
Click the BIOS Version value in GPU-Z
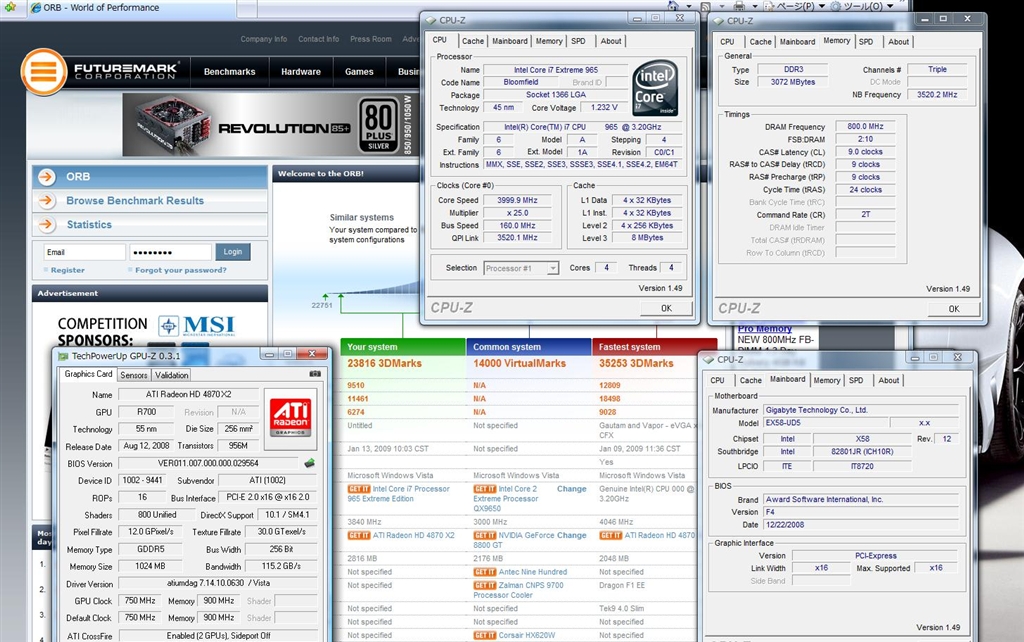[x=208, y=464]
